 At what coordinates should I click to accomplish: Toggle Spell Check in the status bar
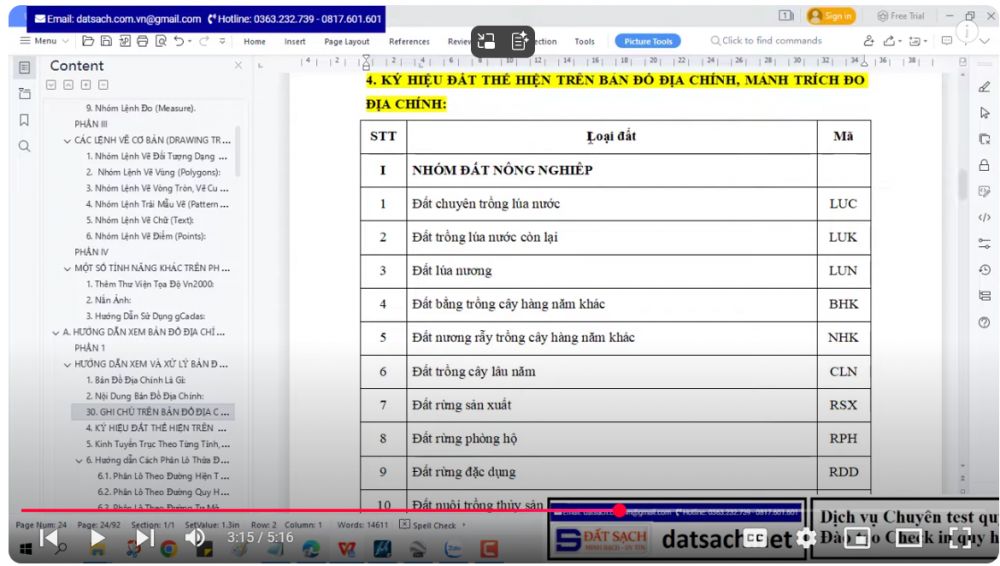click(427, 525)
